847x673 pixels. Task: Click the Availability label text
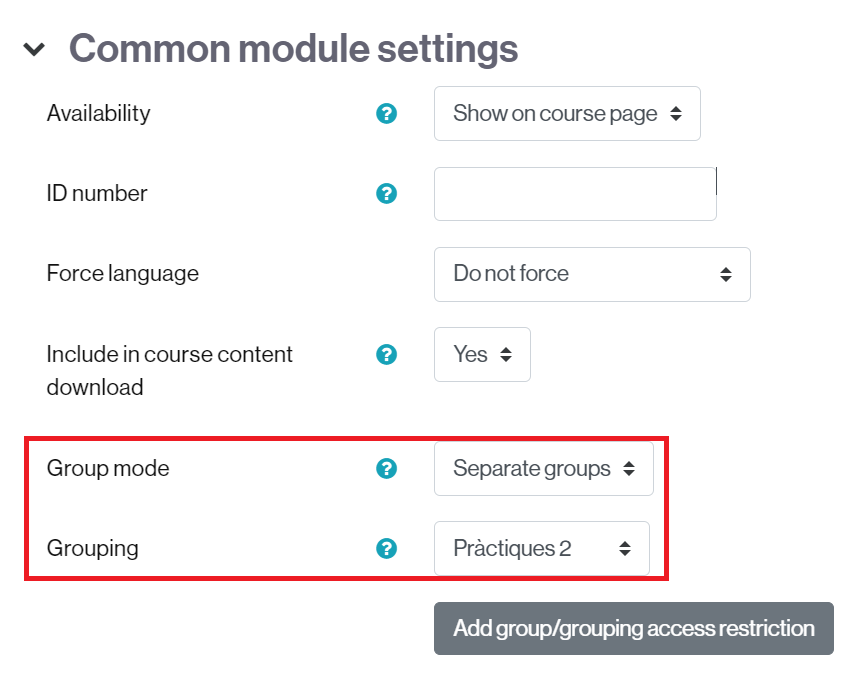98,113
